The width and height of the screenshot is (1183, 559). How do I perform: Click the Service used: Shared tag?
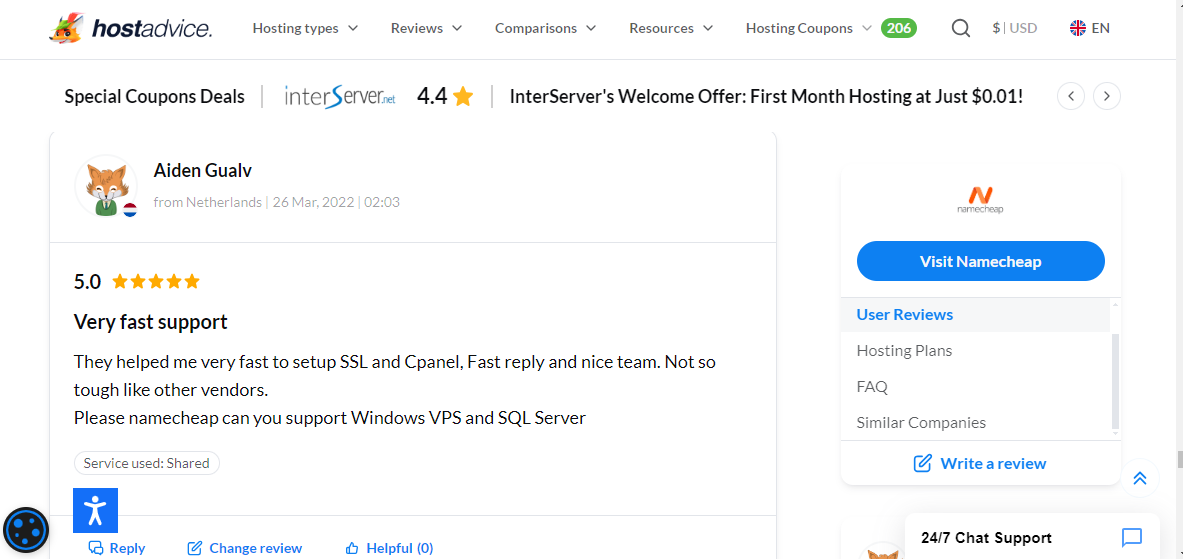[x=146, y=463]
